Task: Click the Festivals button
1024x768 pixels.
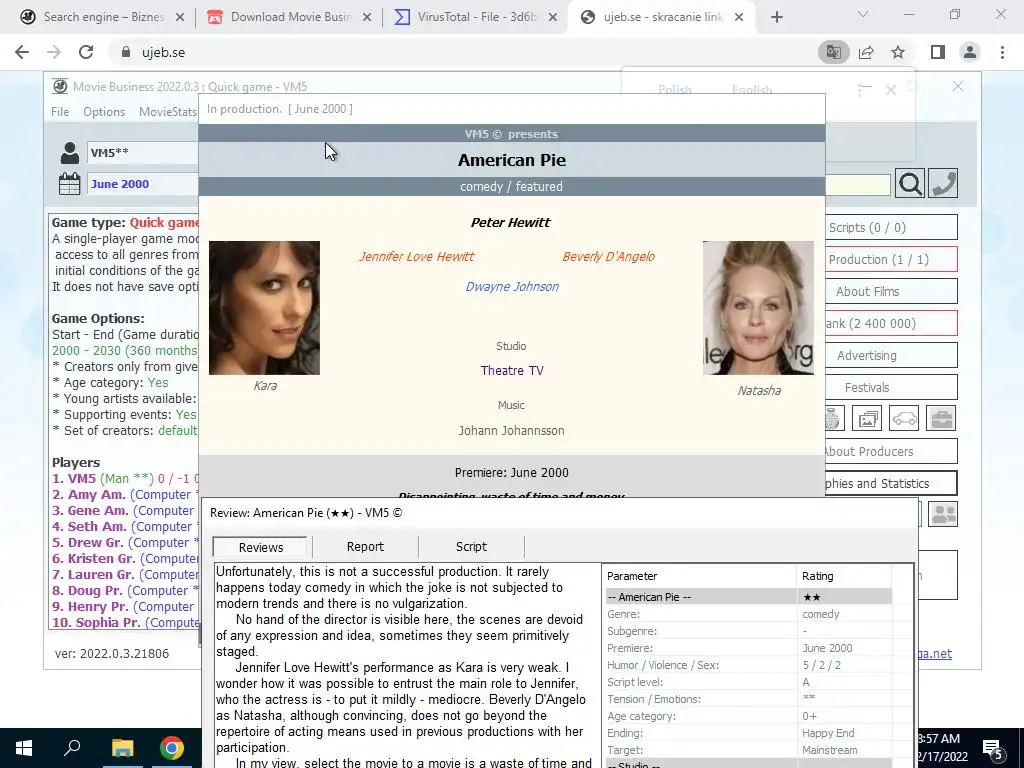Action: (891, 387)
